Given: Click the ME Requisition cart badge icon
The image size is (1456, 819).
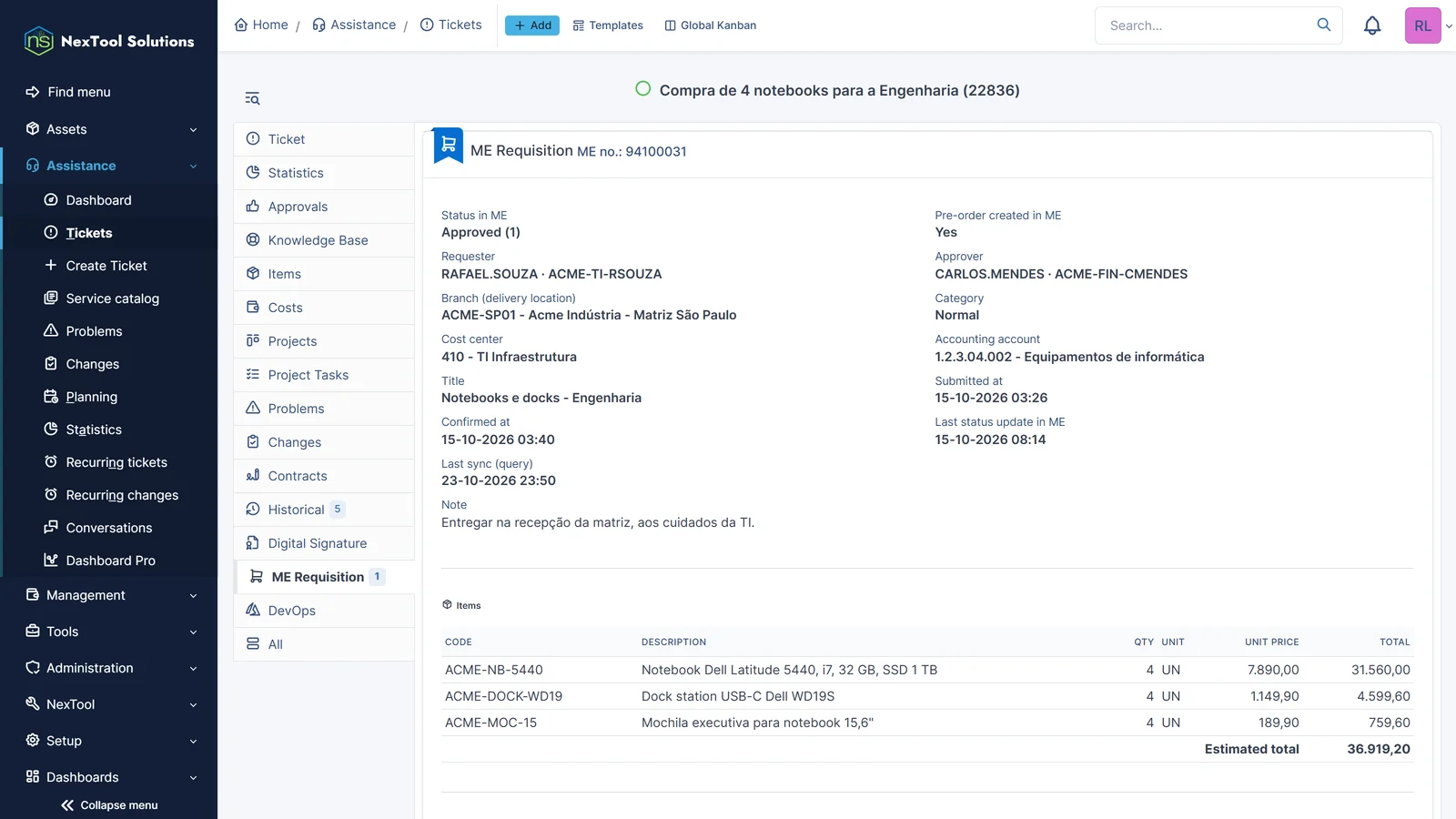Looking at the screenshot, I should 449,146.
